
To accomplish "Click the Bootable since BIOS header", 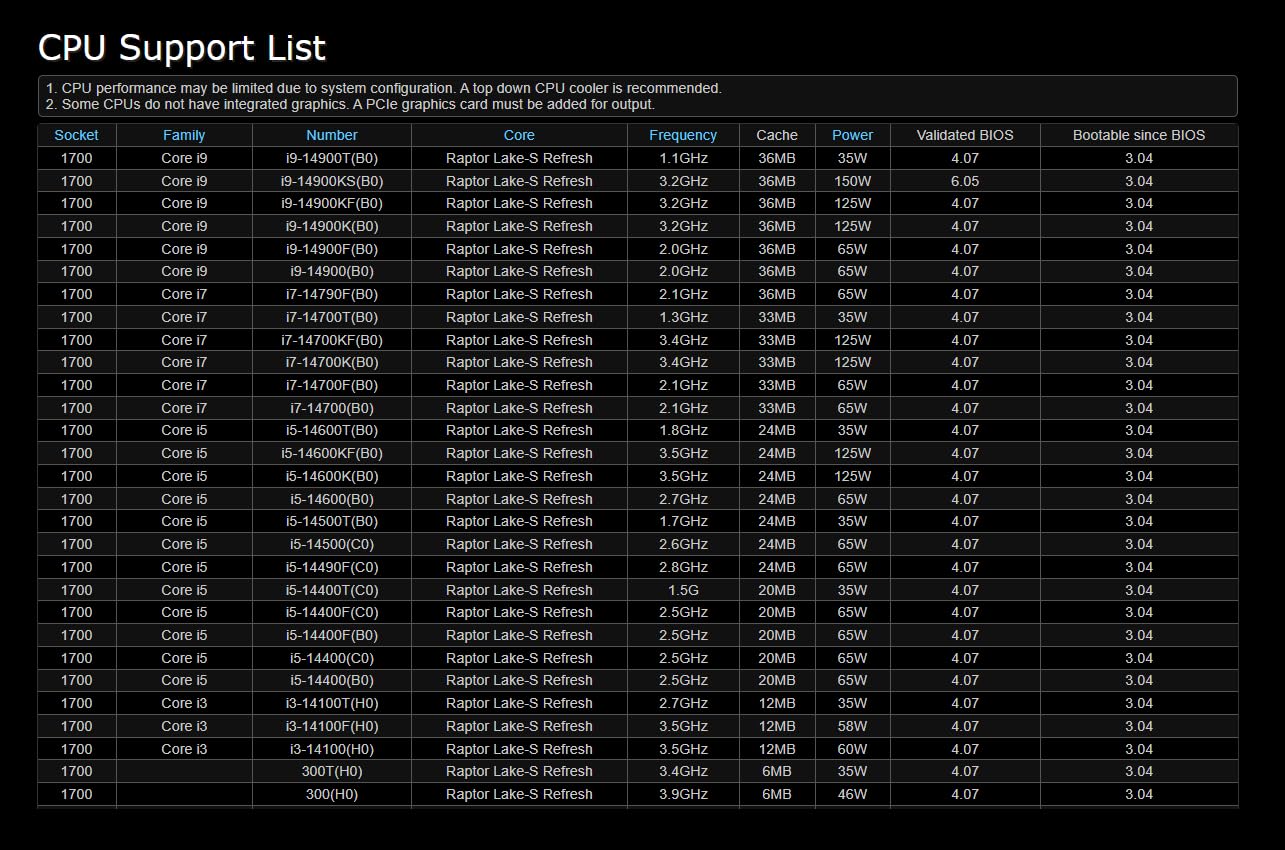I will click(1139, 135).
